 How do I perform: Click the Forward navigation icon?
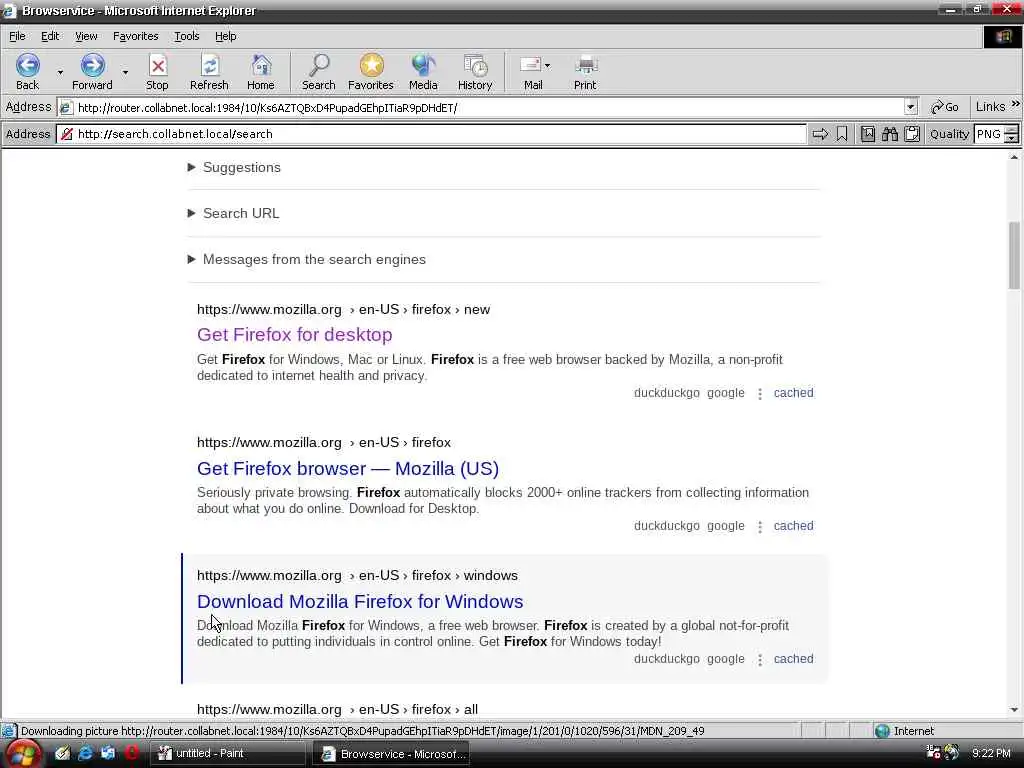click(92, 66)
